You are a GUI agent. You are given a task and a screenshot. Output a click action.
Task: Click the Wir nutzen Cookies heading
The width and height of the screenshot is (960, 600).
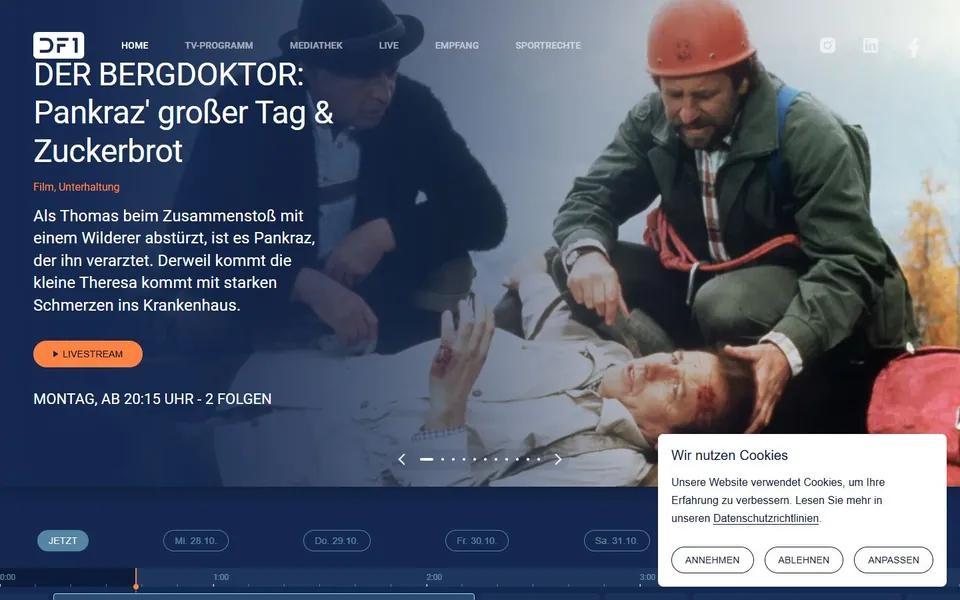(729, 456)
